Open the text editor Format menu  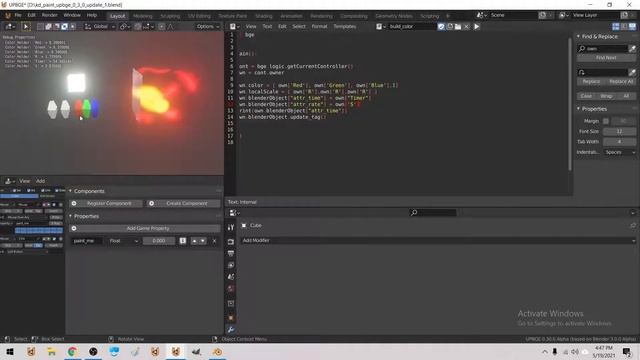coord(319,27)
